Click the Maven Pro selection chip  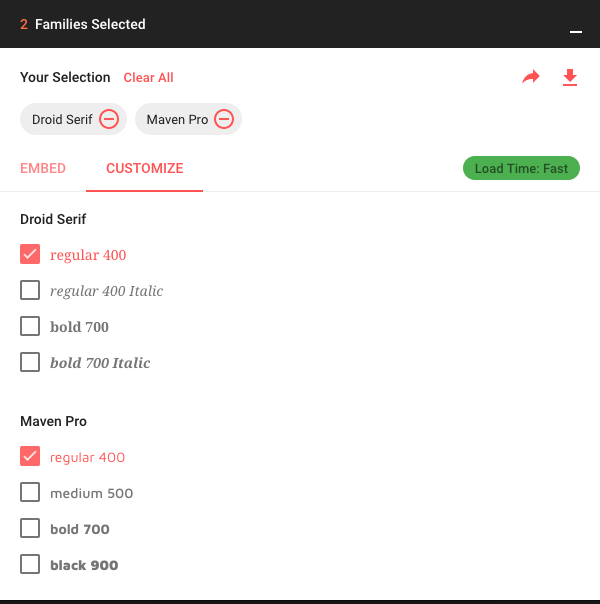coord(177,119)
